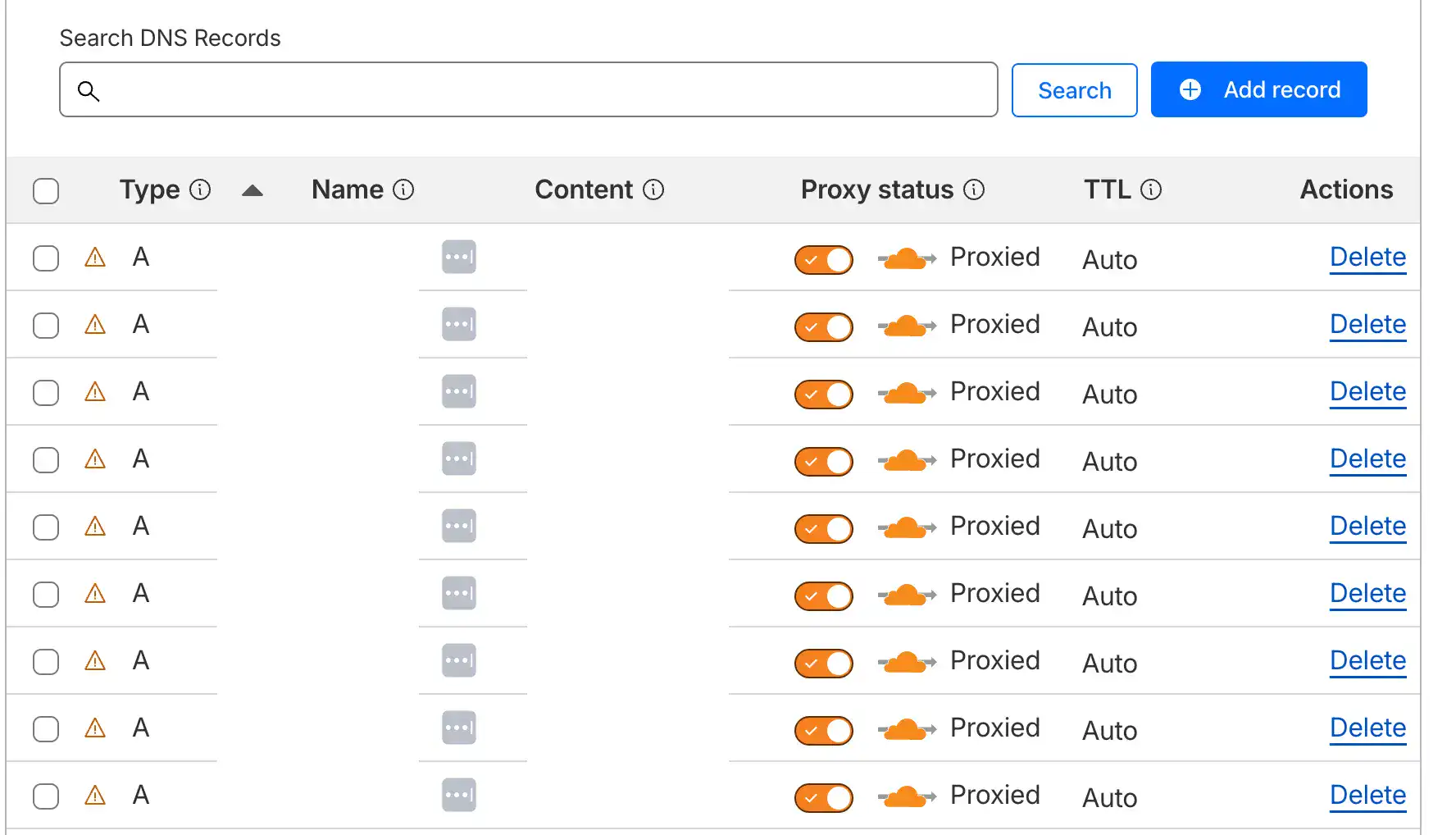This screenshot has height=835, width=1456.
Task: Check the eighth A record checkbox
Action: pyautogui.click(x=46, y=729)
